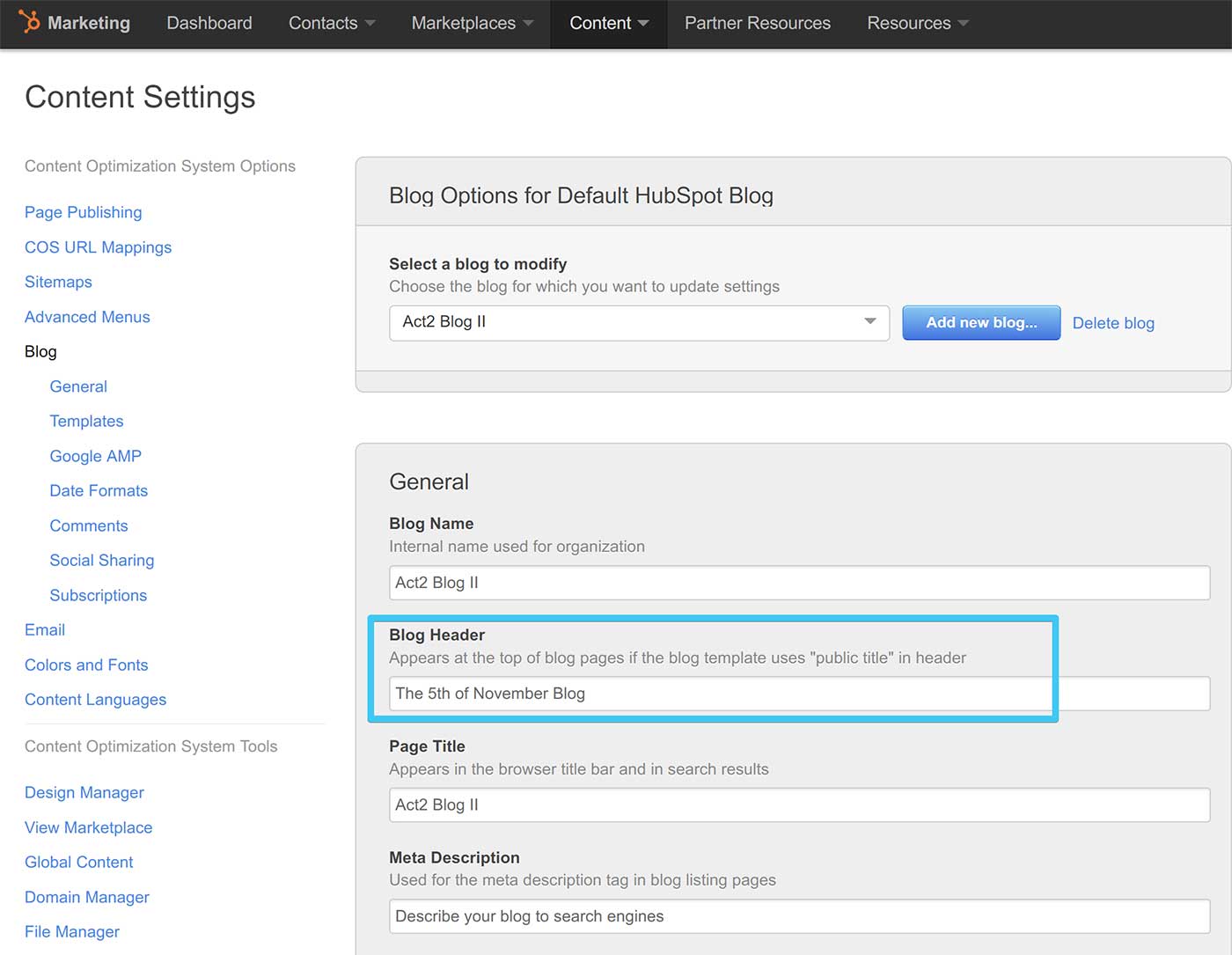Expand the Resources dropdown menu
Viewport: 1232px width, 955px height.
click(x=917, y=23)
